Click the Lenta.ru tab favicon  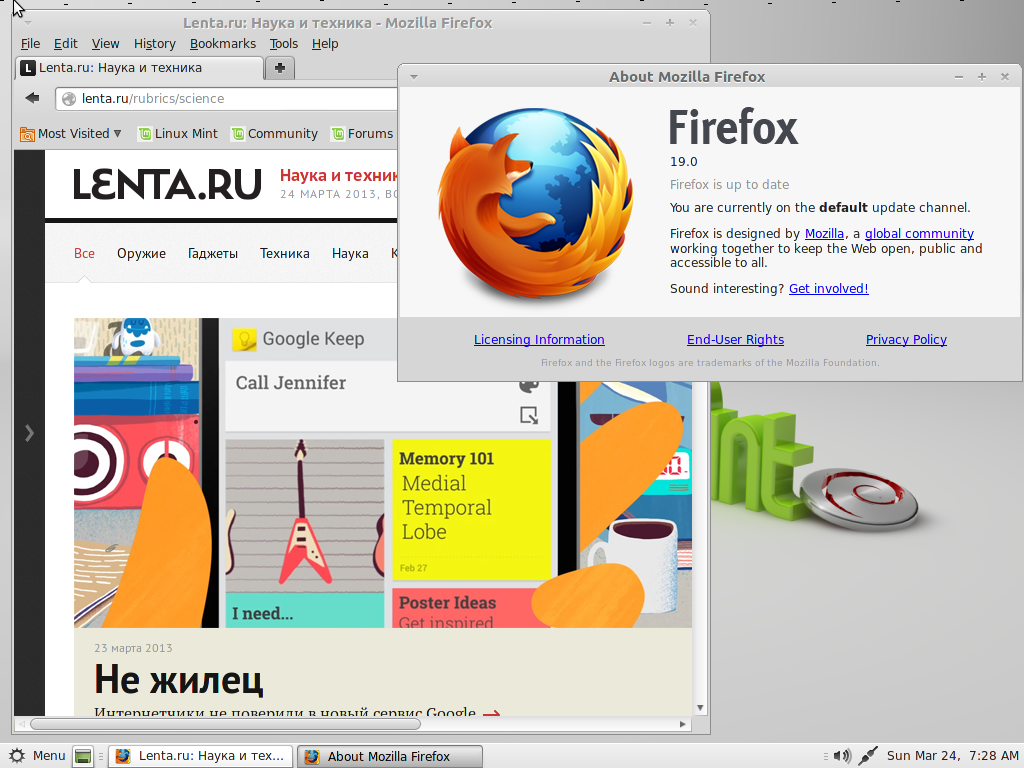(x=28, y=68)
